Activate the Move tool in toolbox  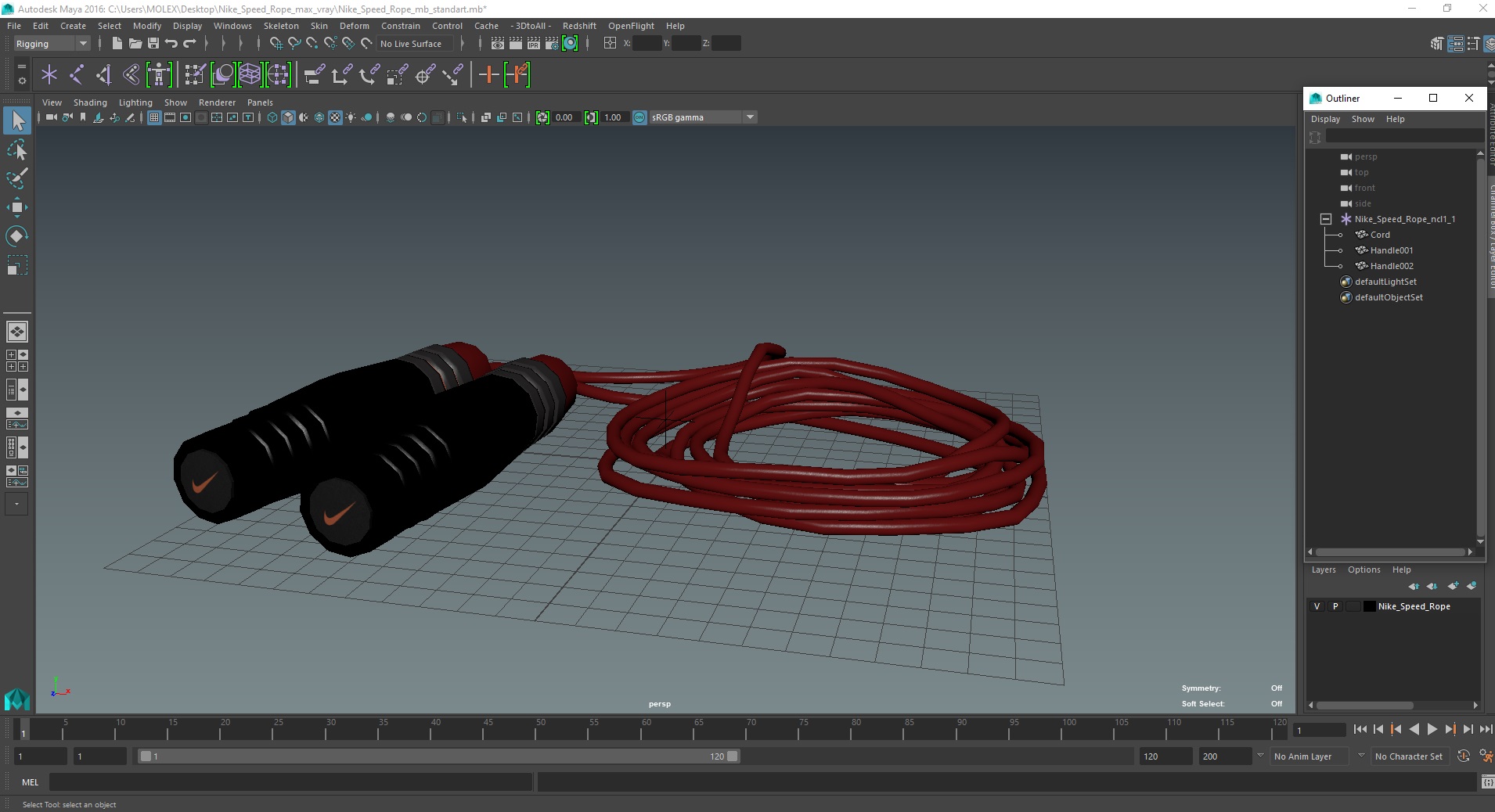pos(17,207)
